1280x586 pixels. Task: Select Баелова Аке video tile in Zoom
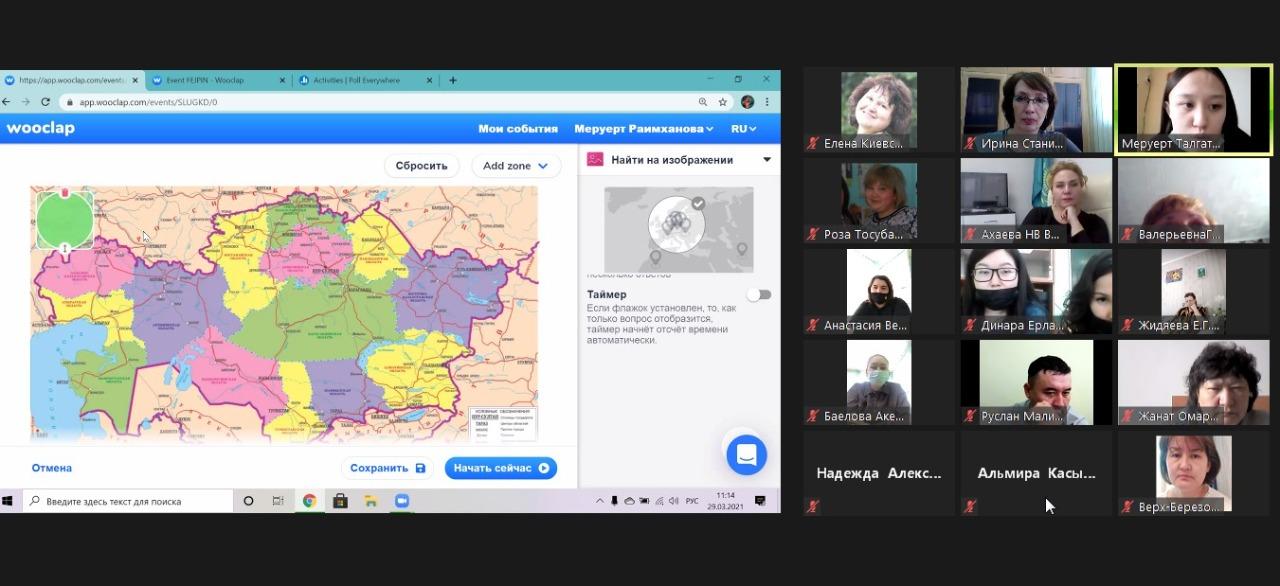(x=879, y=383)
